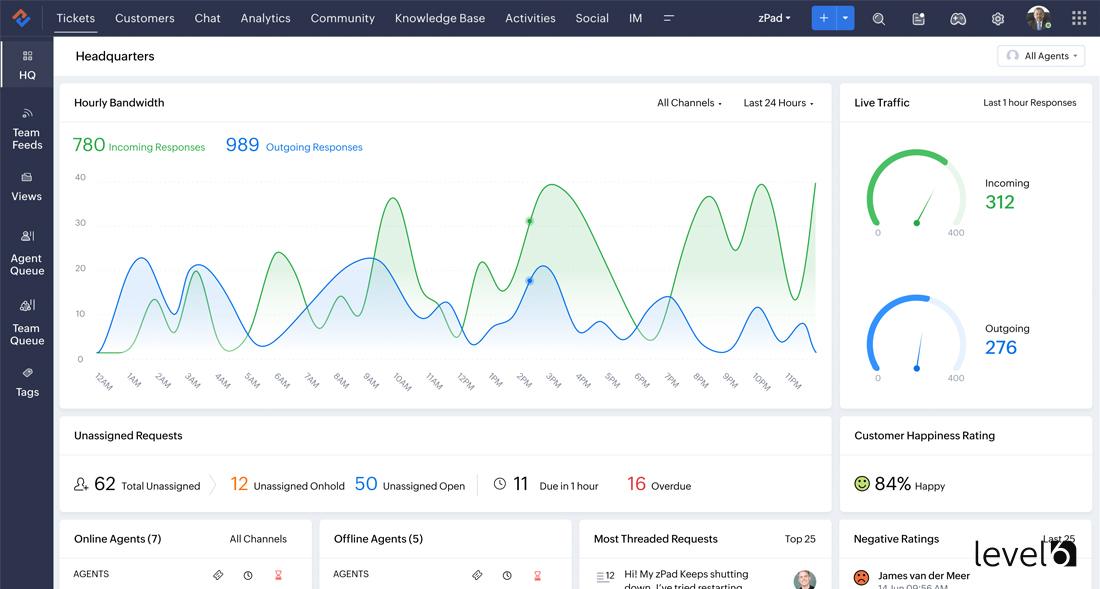This screenshot has height=589, width=1100.
Task: Open the settings gear icon
Action: 997,17
